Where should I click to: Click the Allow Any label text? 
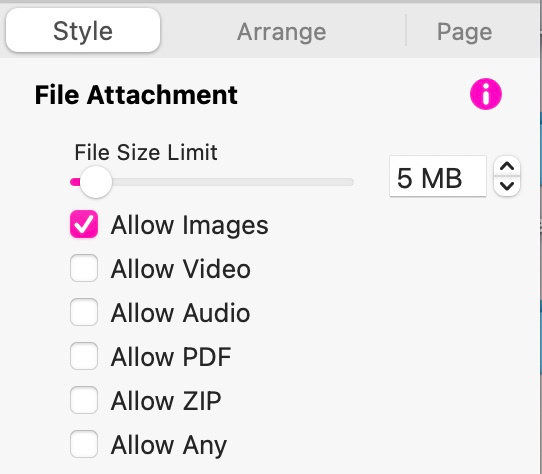pyautogui.click(x=169, y=446)
